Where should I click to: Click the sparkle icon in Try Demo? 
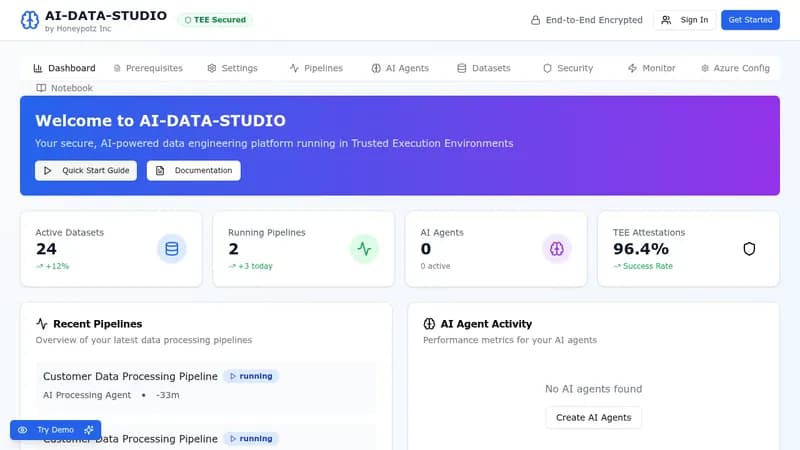[88, 430]
